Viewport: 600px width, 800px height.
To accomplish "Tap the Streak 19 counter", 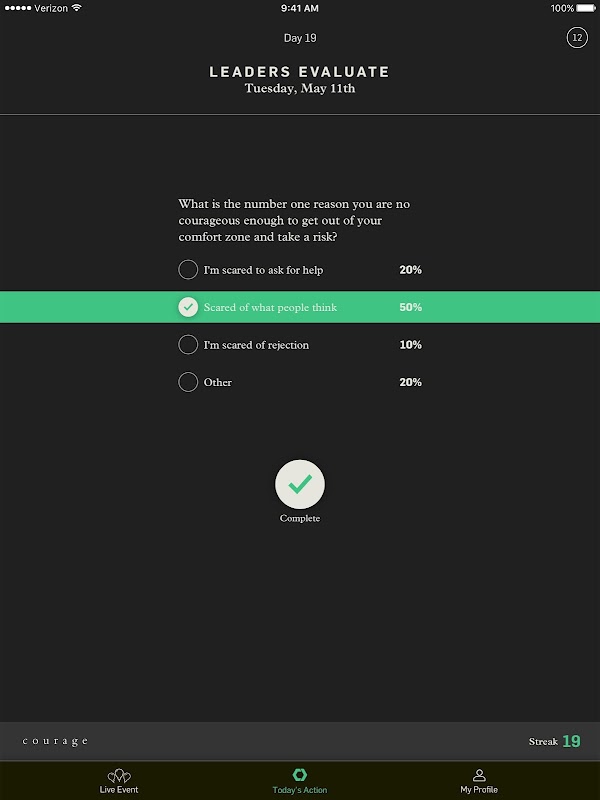I will pos(555,741).
